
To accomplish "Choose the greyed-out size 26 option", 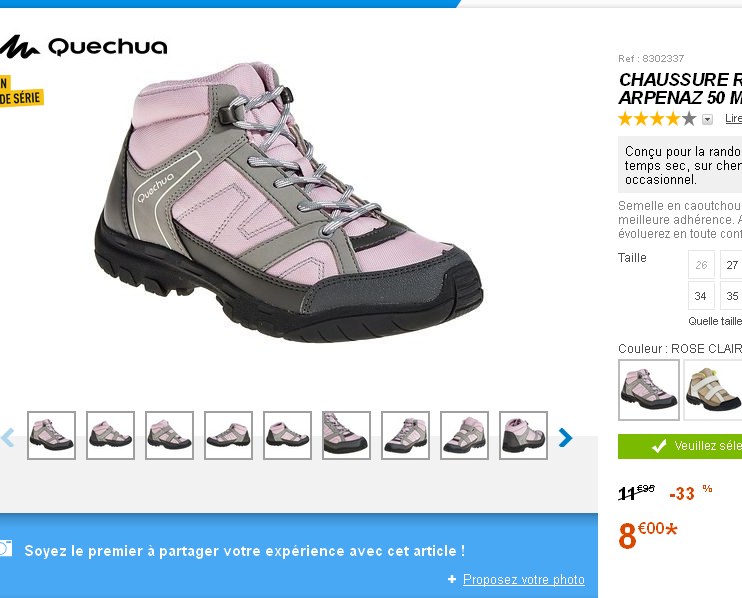I will tap(701, 265).
